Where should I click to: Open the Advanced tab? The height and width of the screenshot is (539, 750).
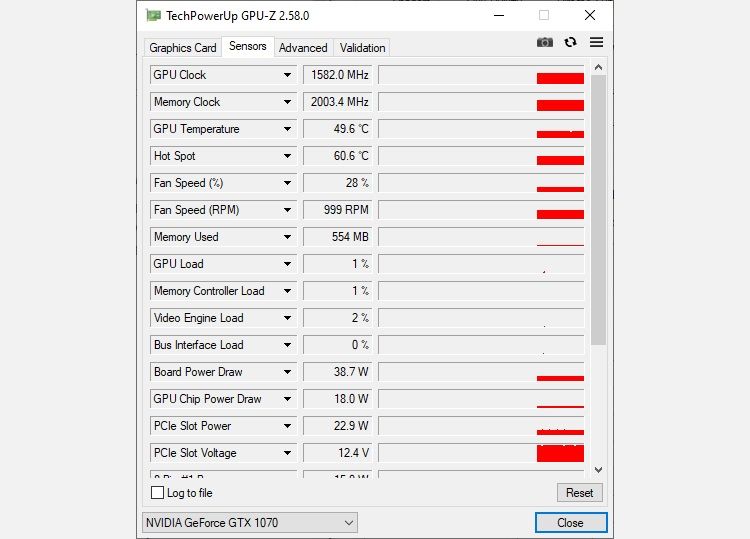point(303,48)
